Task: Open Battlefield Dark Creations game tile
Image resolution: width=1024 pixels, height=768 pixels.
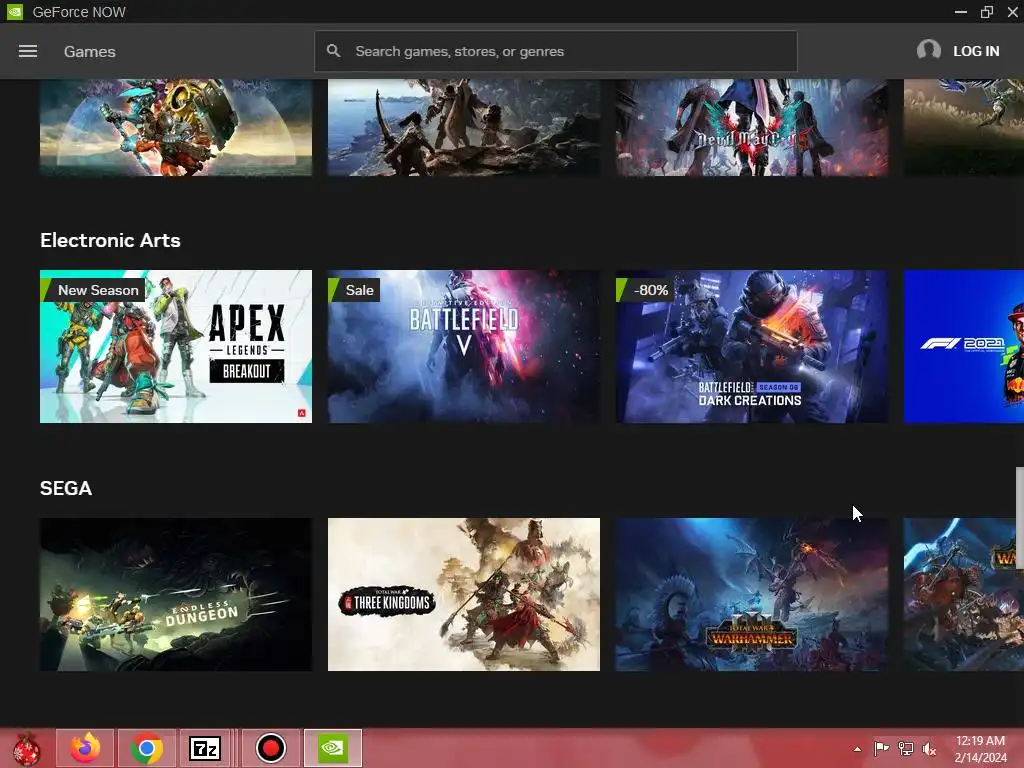Action: [x=752, y=346]
